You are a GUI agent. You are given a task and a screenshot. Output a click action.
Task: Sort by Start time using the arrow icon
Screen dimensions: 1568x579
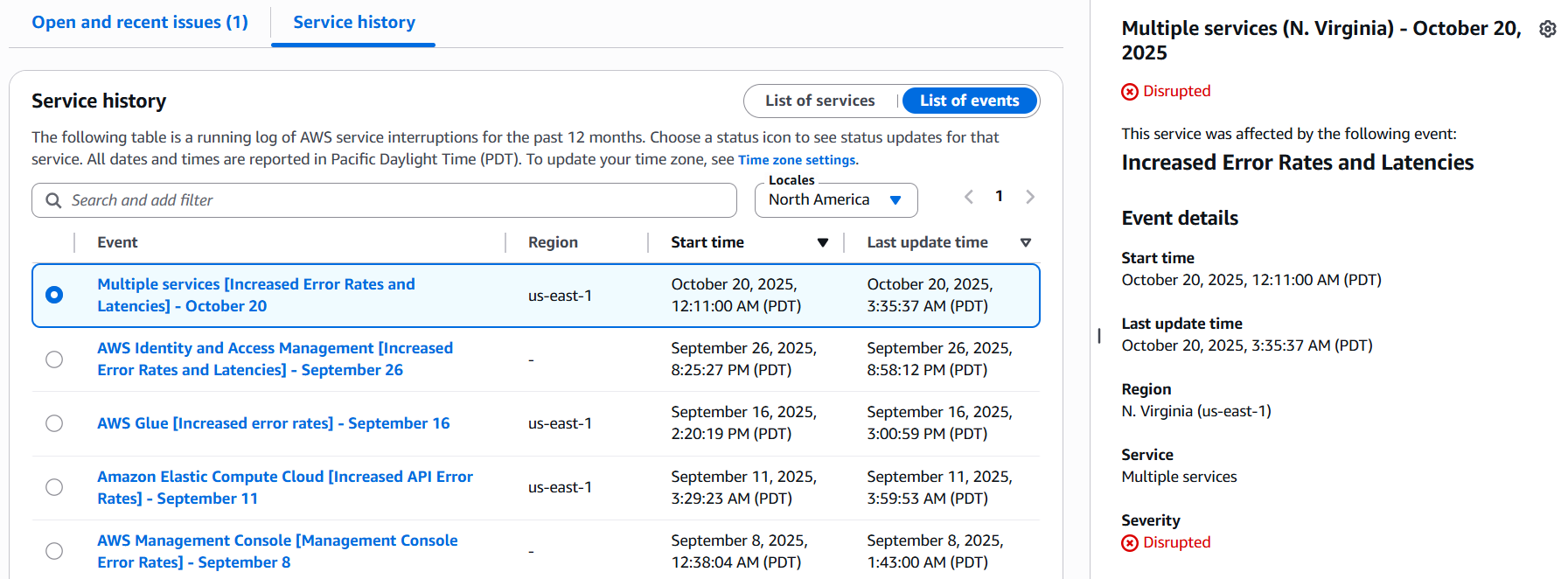pos(822,243)
